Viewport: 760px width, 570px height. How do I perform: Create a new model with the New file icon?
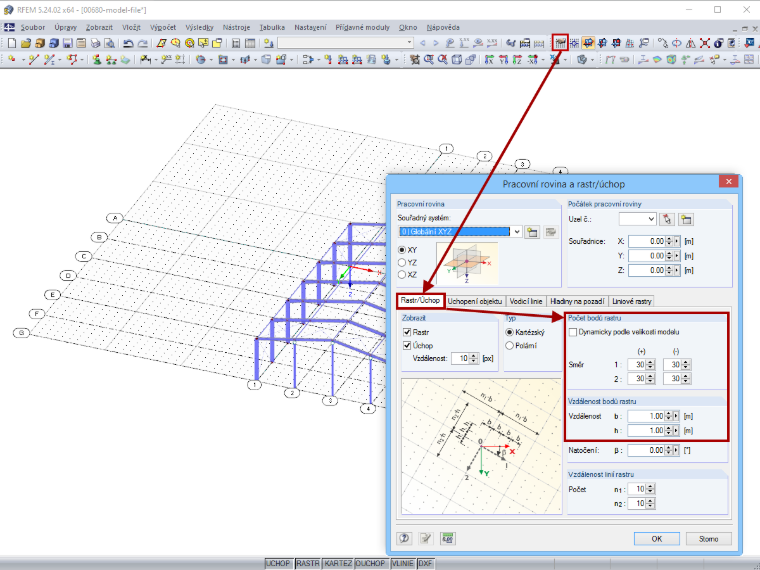point(11,43)
